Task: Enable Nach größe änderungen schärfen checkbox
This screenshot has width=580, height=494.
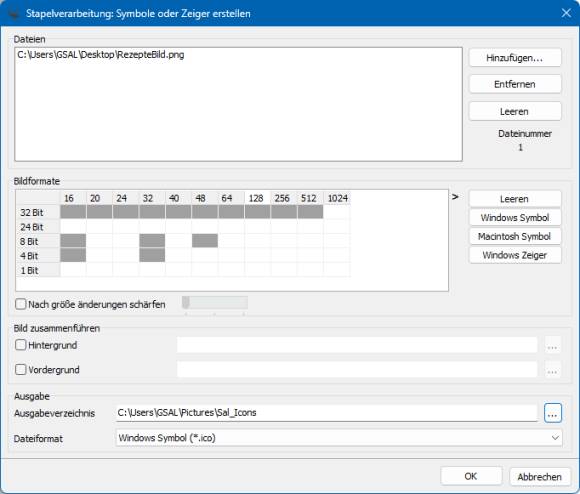Action: coord(21,304)
